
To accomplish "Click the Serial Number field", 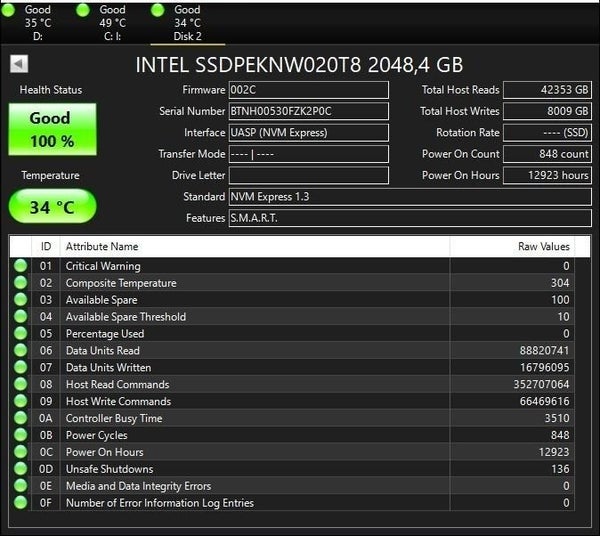I will [x=308, y=111].
